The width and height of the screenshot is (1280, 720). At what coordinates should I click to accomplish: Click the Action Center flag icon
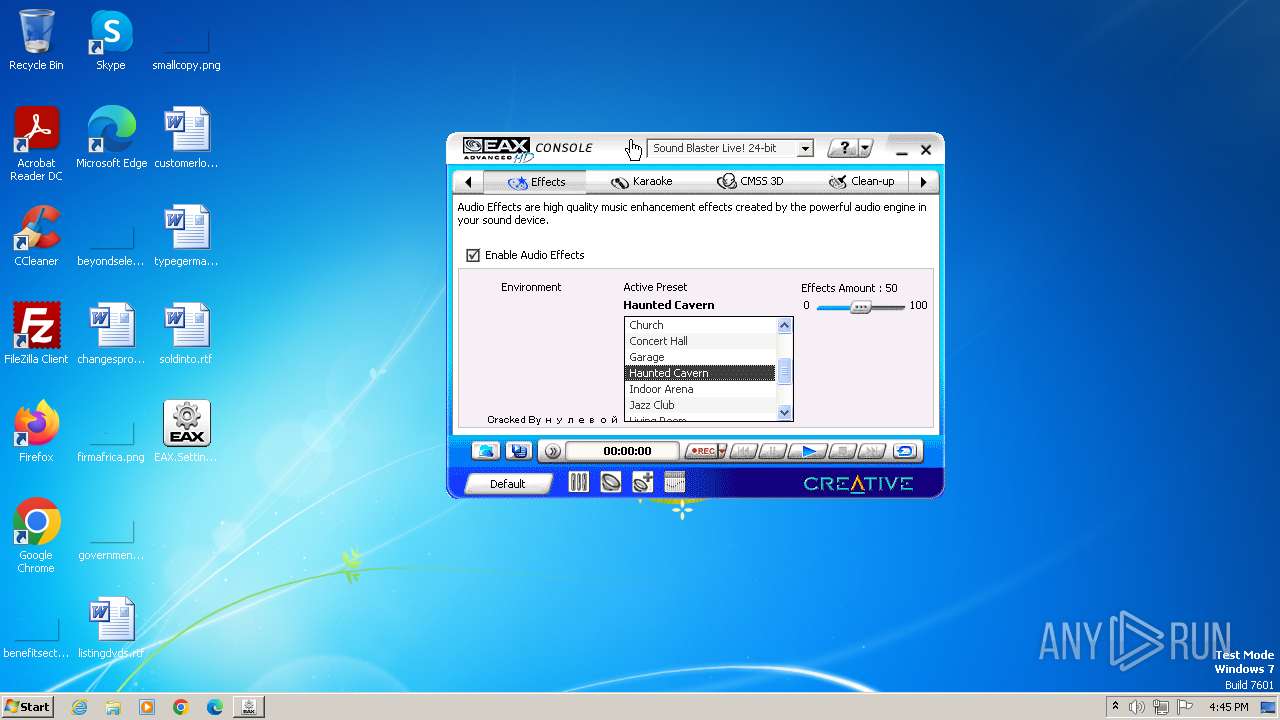click(x=1185, y=707)
